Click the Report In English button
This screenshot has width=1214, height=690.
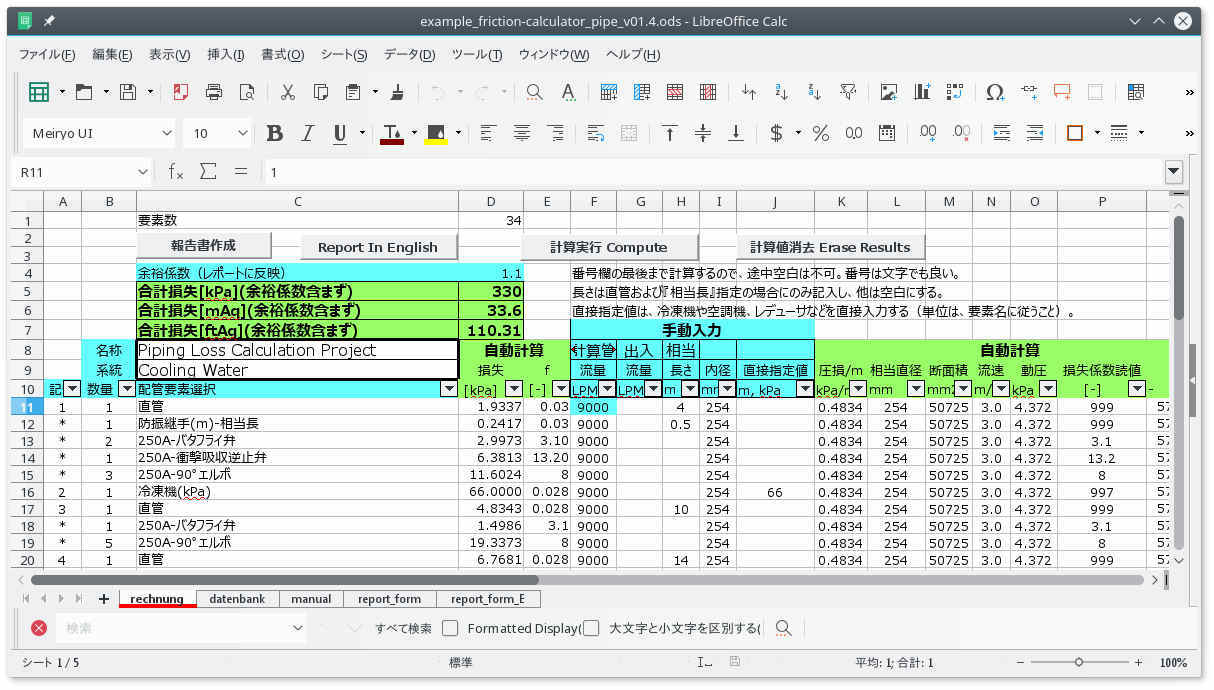(377, 247)
